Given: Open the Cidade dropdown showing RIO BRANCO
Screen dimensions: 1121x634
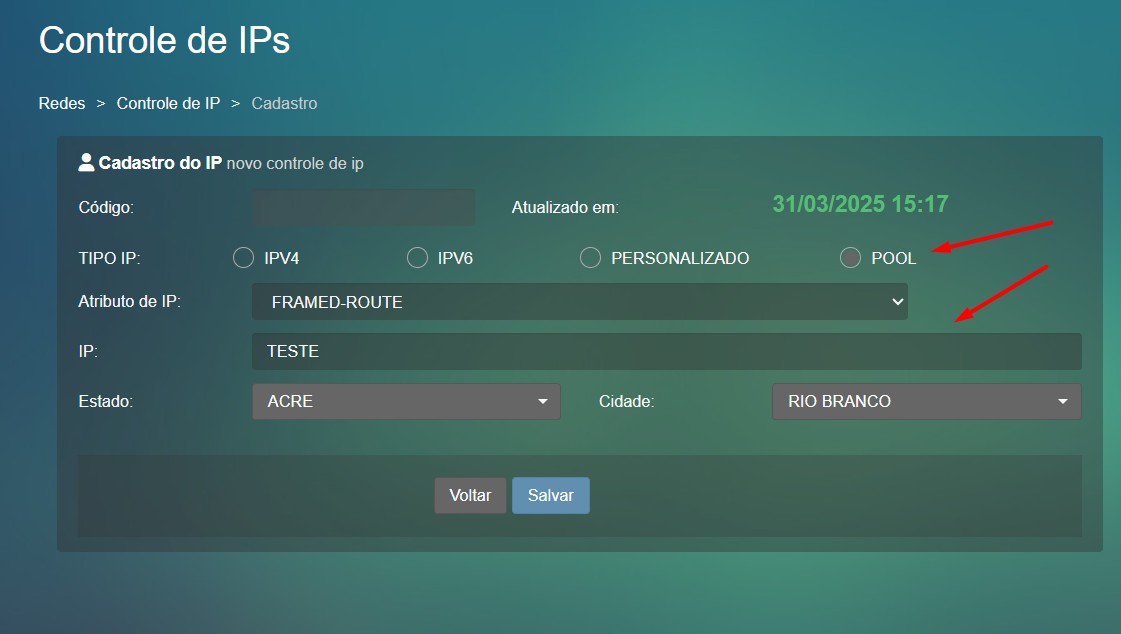Looking at the screenshot, I should pyautogui.click(x=926, y=401).
